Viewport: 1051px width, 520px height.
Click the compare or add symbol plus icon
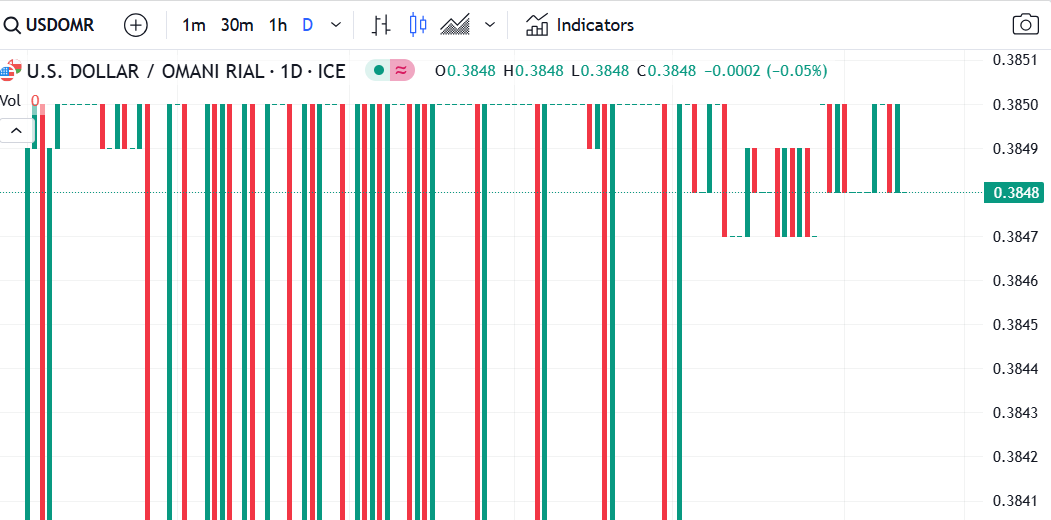click(135, 25)
